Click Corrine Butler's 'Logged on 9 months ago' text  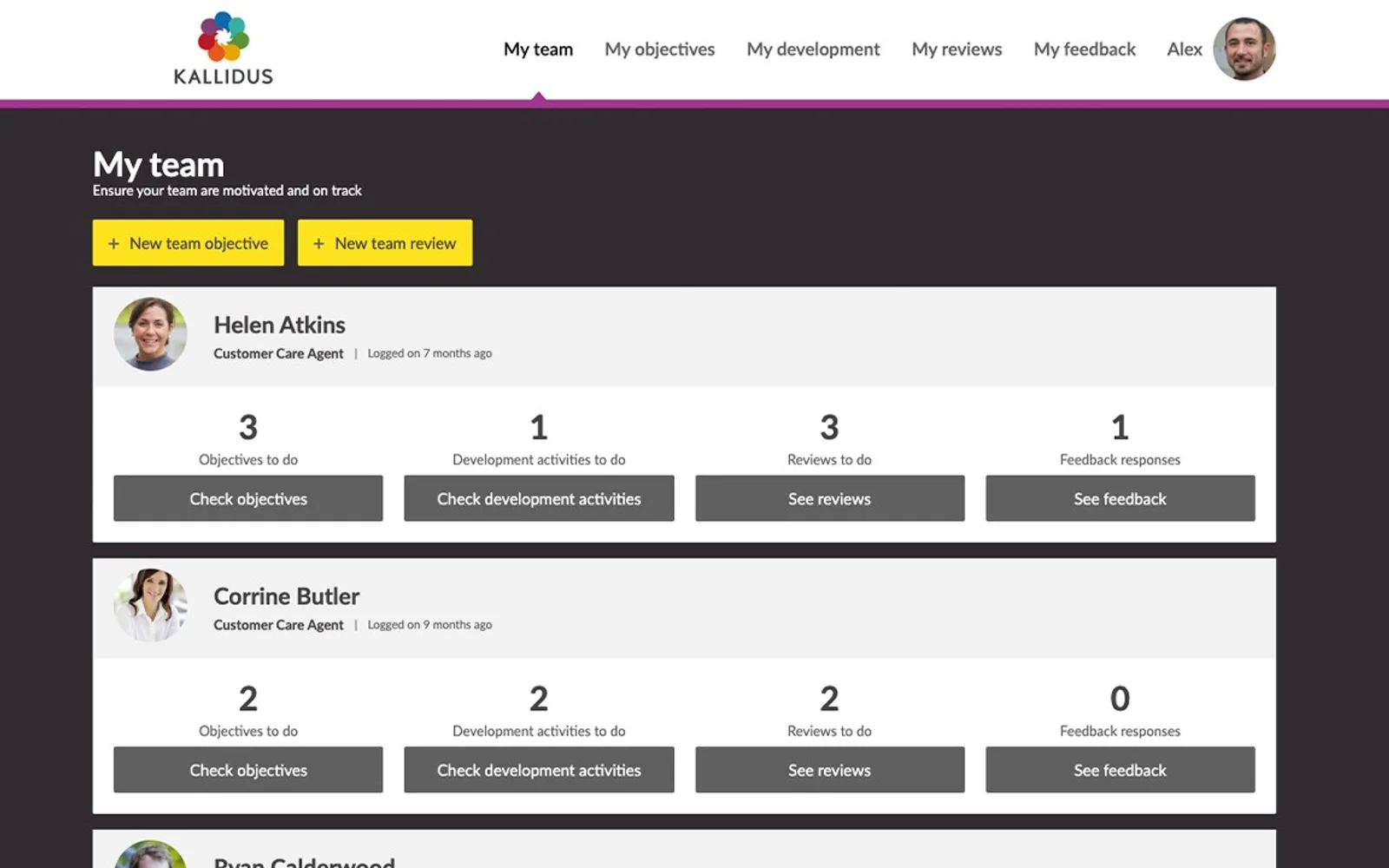430,625
